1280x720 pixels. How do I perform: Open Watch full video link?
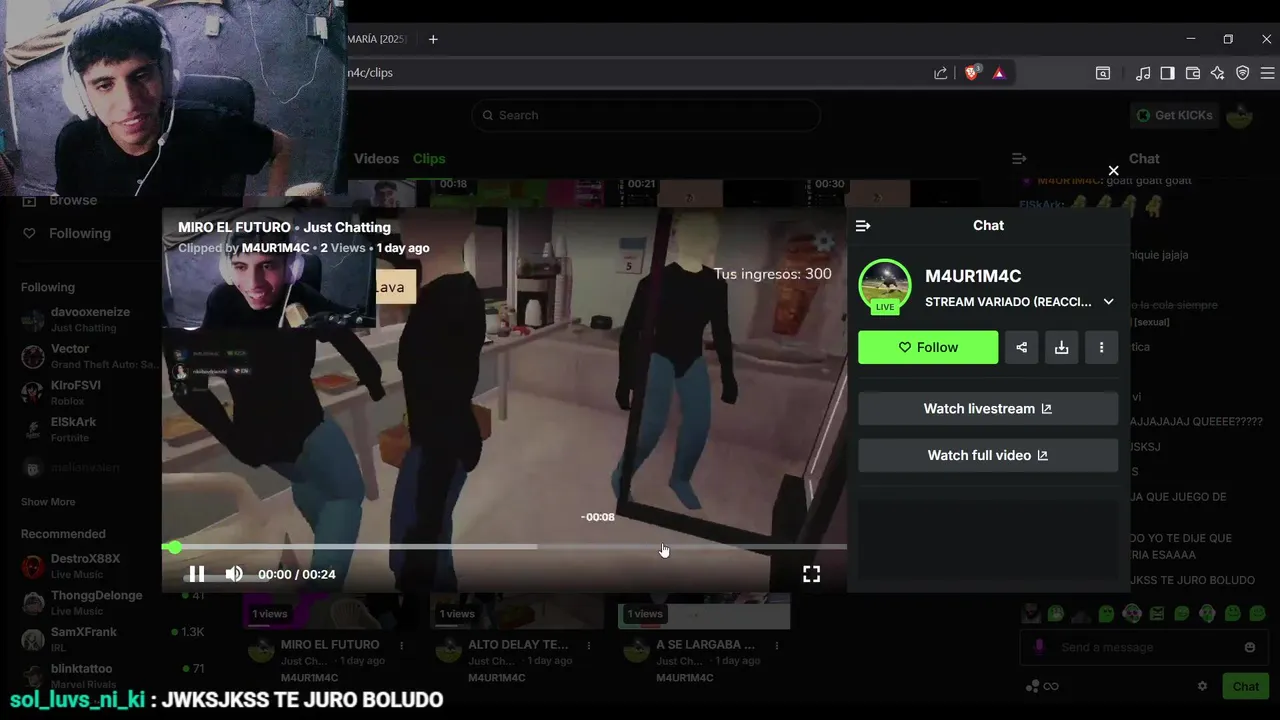[988, 455]
